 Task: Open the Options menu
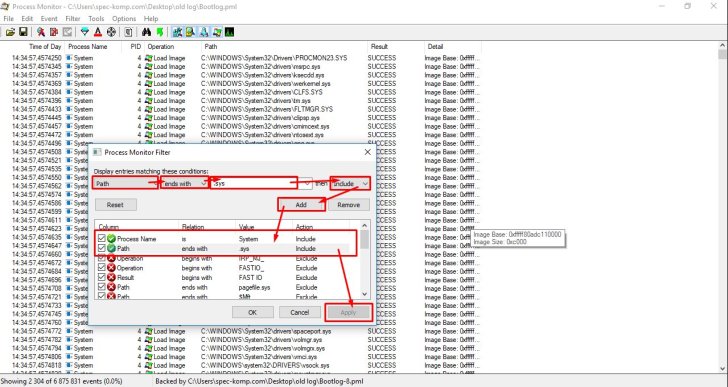[x=124, y=19]
